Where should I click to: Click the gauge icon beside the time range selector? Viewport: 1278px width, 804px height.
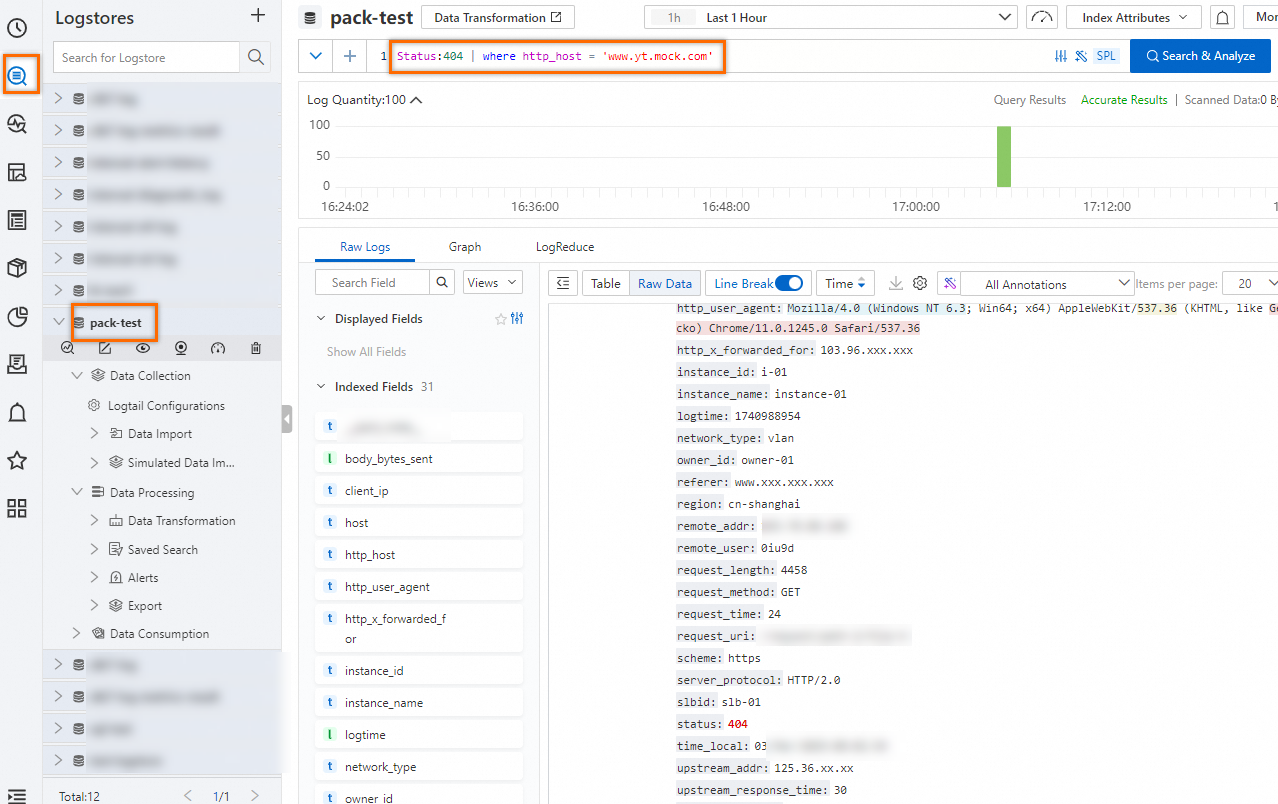pos(1042,18)
